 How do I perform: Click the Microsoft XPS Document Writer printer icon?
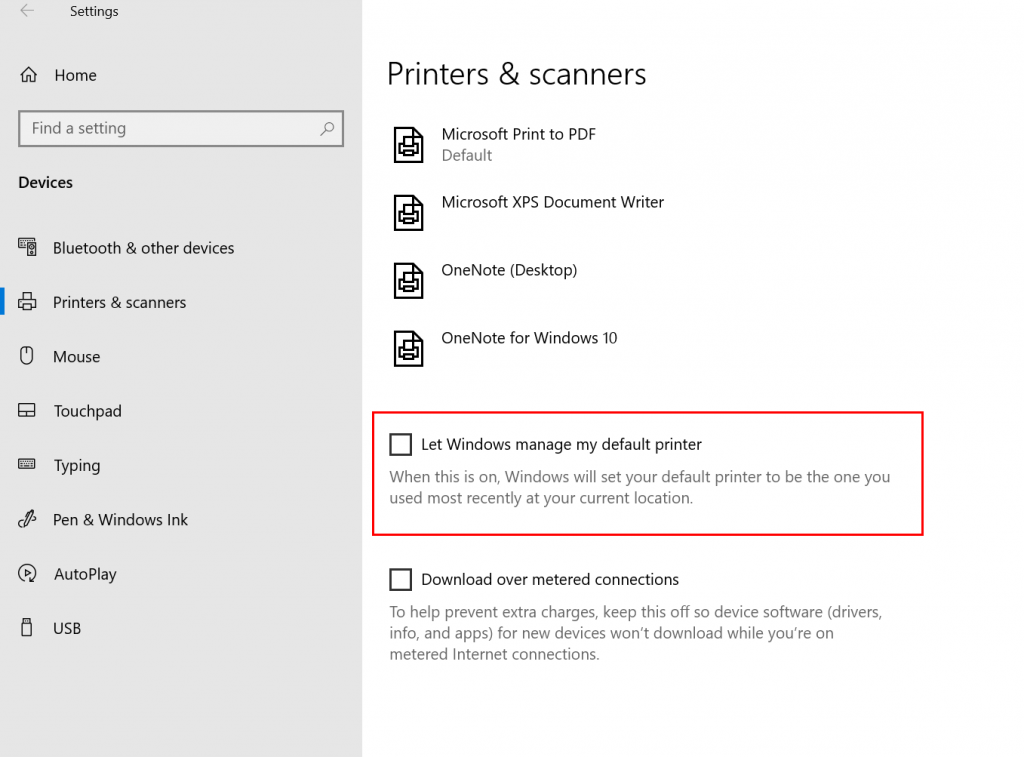[408, 212]
